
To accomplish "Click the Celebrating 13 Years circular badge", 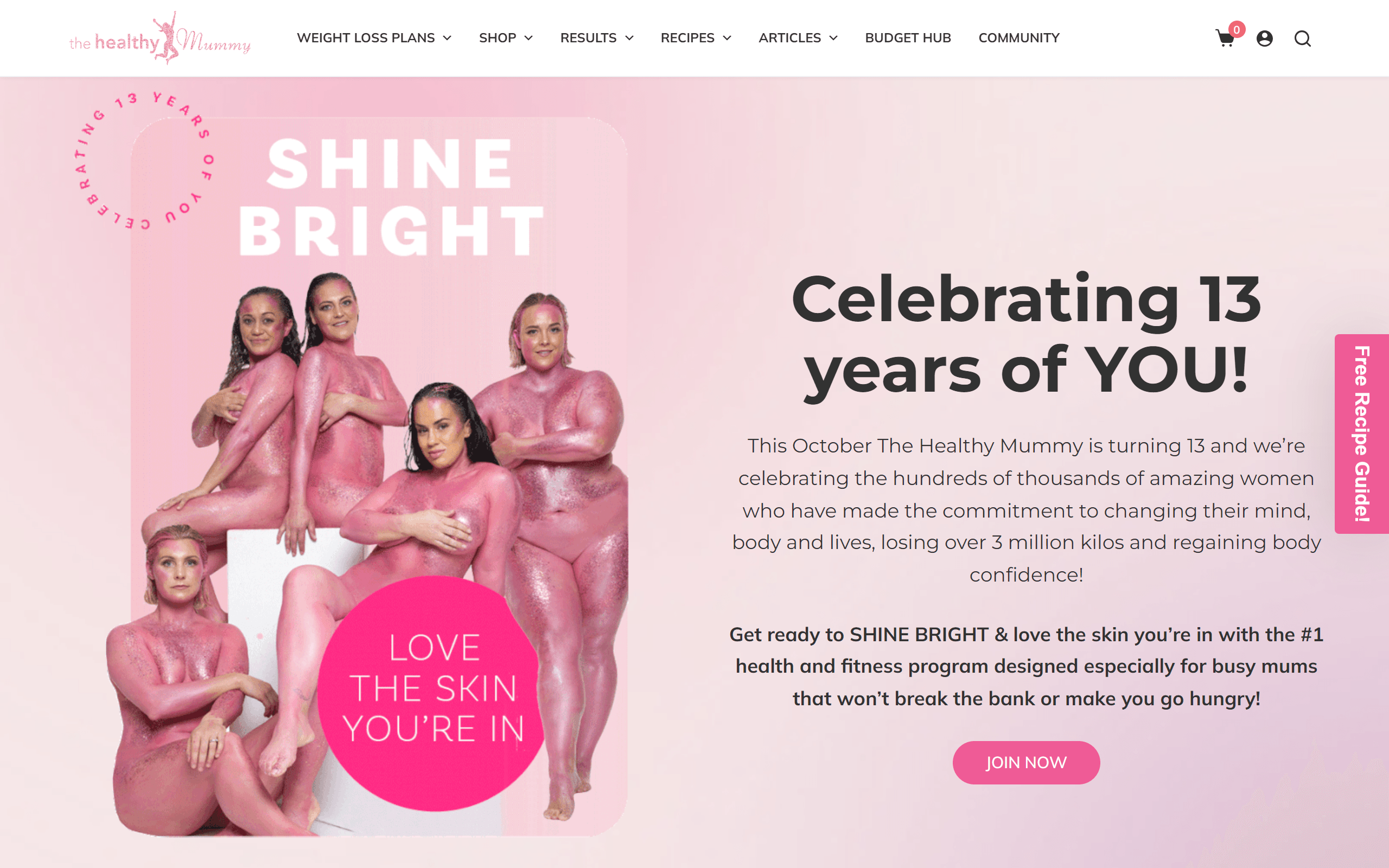I will 144,160.
